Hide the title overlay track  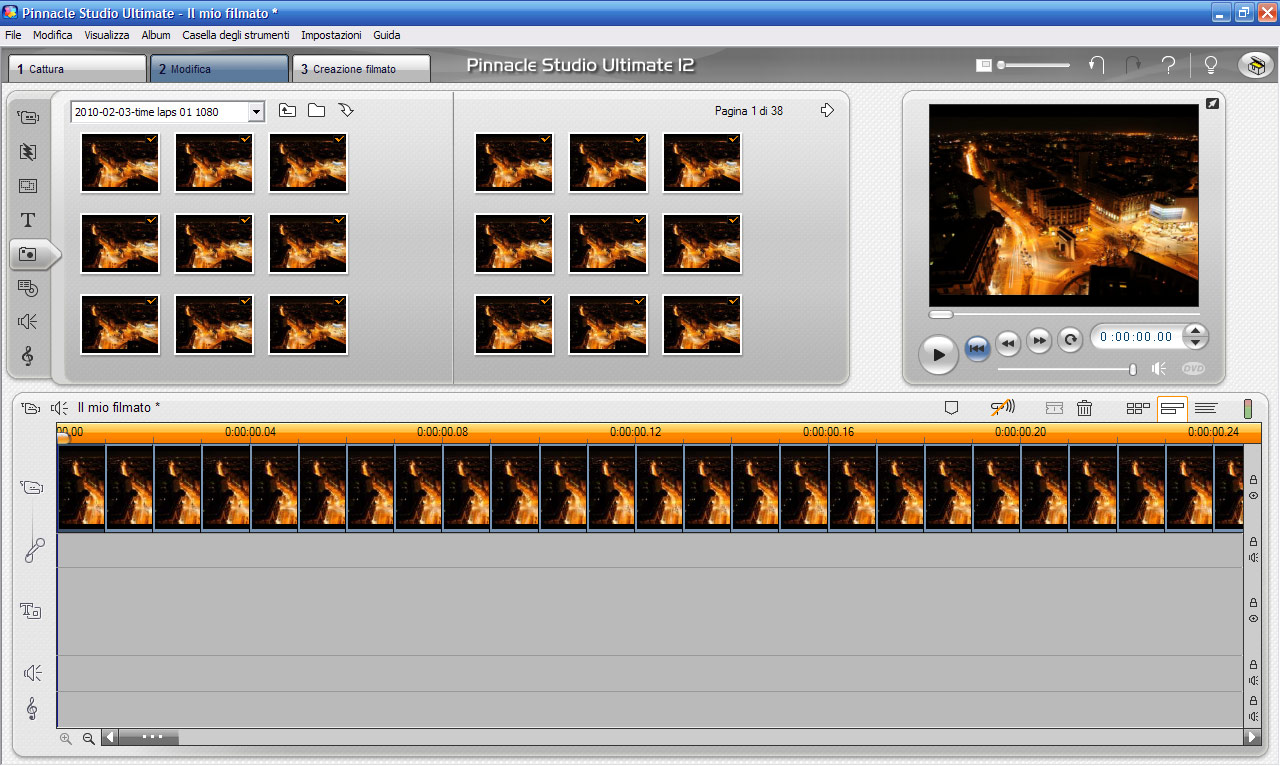tap(1253, 619)
